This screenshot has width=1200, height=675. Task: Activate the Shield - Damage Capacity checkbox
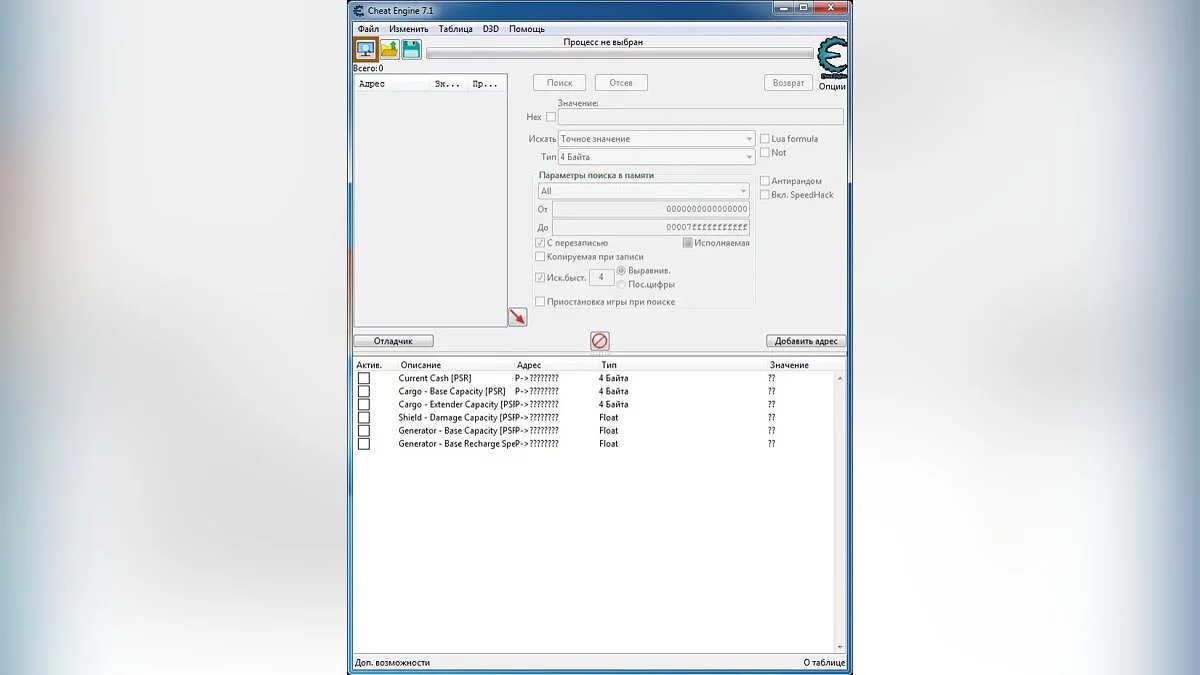pos(363,417)
